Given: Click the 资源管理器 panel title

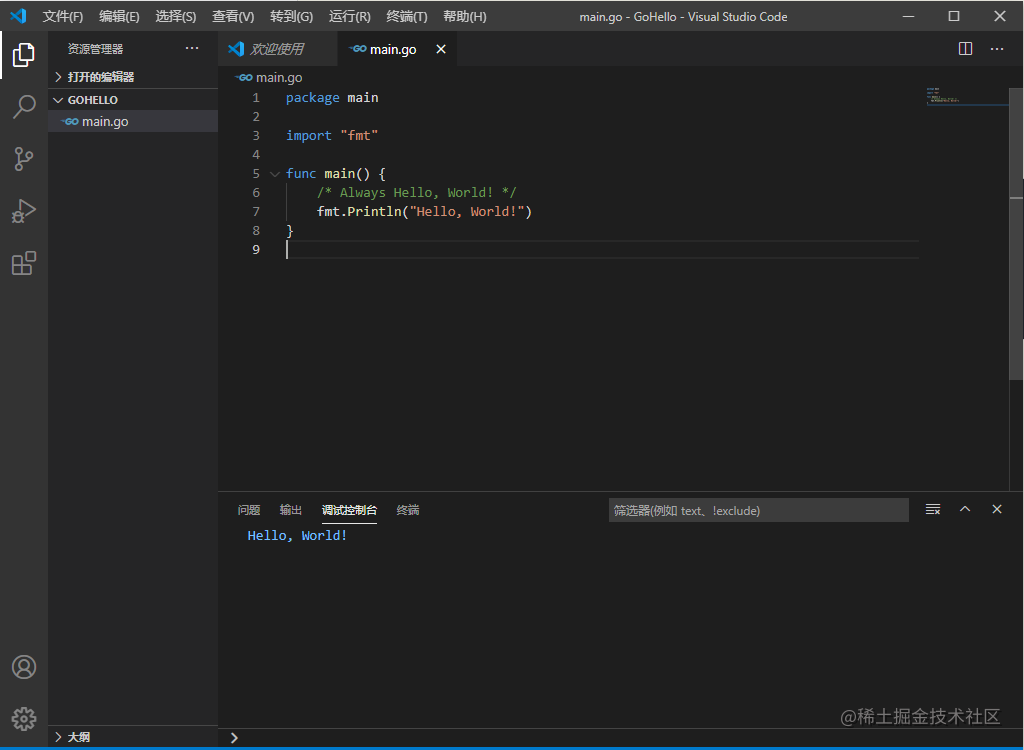Looking at the screenshot, I should pyautogui.click(x=95, y=49).
